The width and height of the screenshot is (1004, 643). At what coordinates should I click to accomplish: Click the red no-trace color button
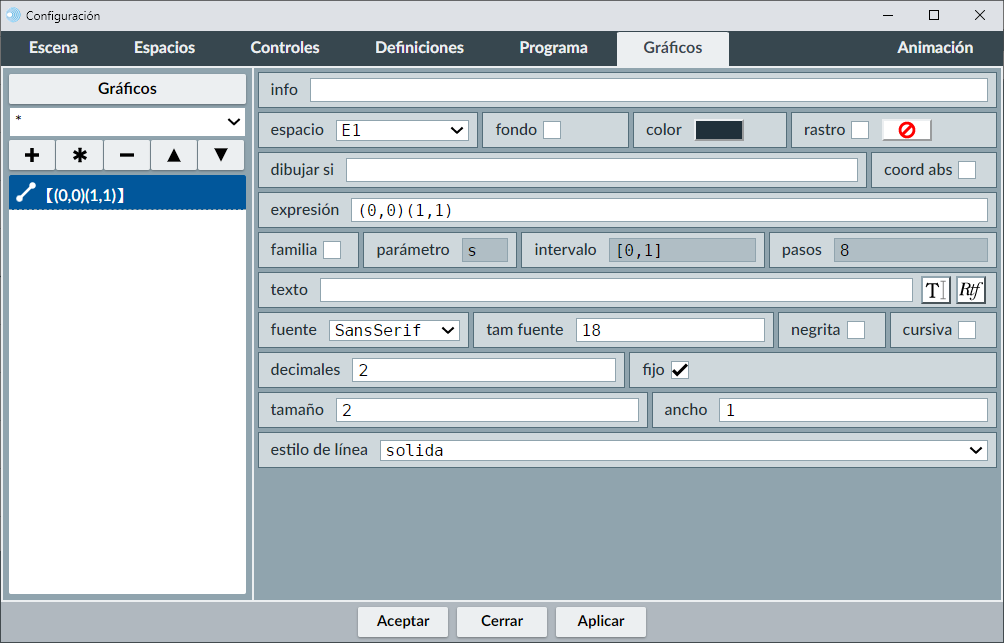pyautogui.click(x=906, y=130)
